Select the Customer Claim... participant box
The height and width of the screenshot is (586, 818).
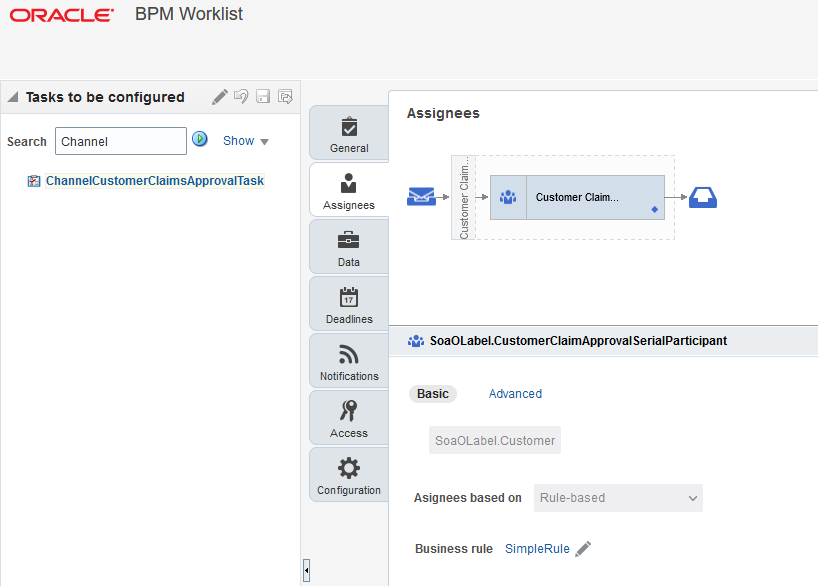tap(577, 197)
